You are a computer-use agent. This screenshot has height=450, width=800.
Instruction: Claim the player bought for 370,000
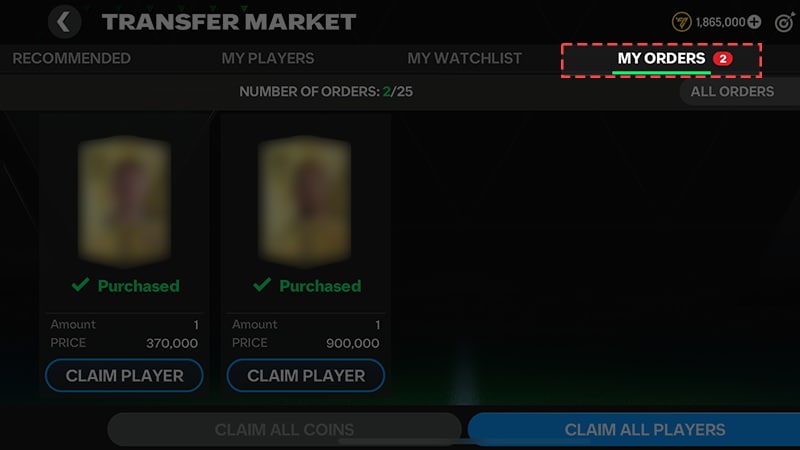coord(124,376)
